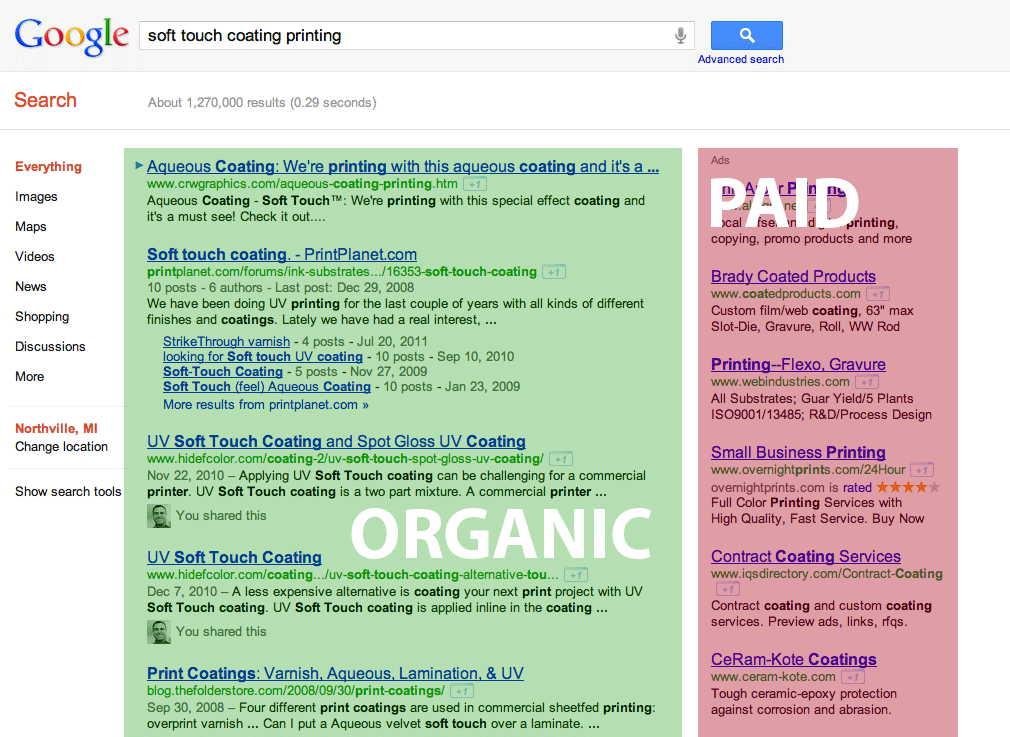
Task: Open Contract Coating Services ad
Action: 806,556
